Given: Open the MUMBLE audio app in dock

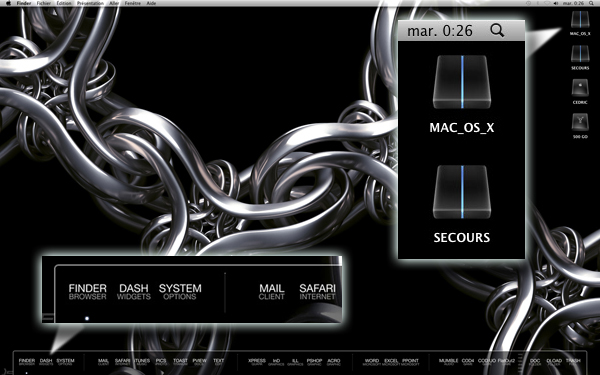Looking at the screenshot, I should coord(448,362).
